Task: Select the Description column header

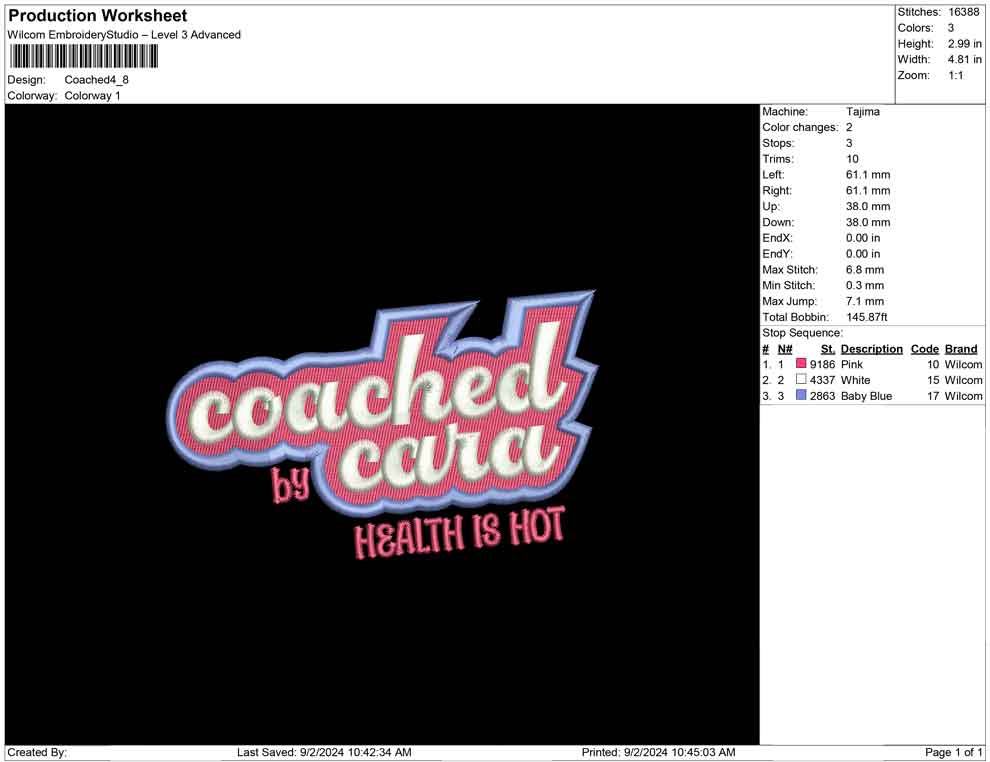Action: click(x=871, y=349)
